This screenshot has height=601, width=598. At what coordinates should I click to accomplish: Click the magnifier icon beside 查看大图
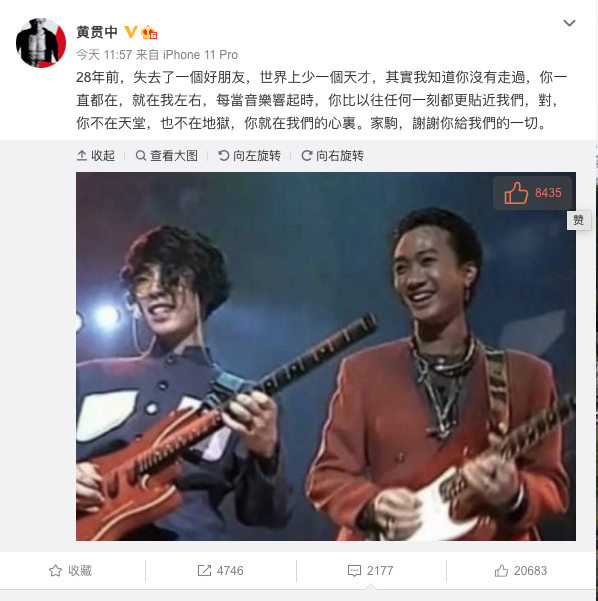coord(141,156)
